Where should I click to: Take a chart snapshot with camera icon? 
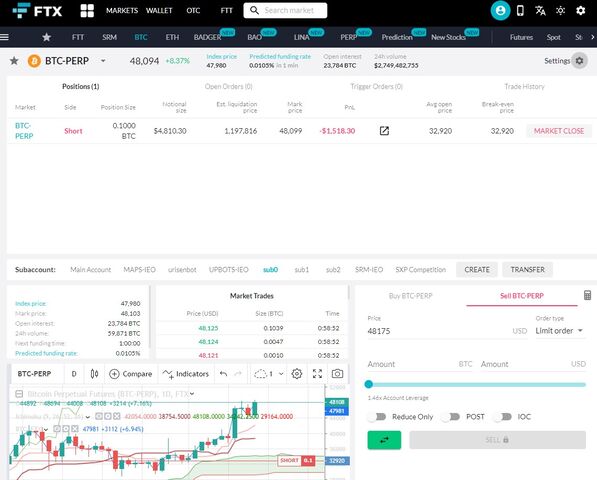tap(337, 374)
